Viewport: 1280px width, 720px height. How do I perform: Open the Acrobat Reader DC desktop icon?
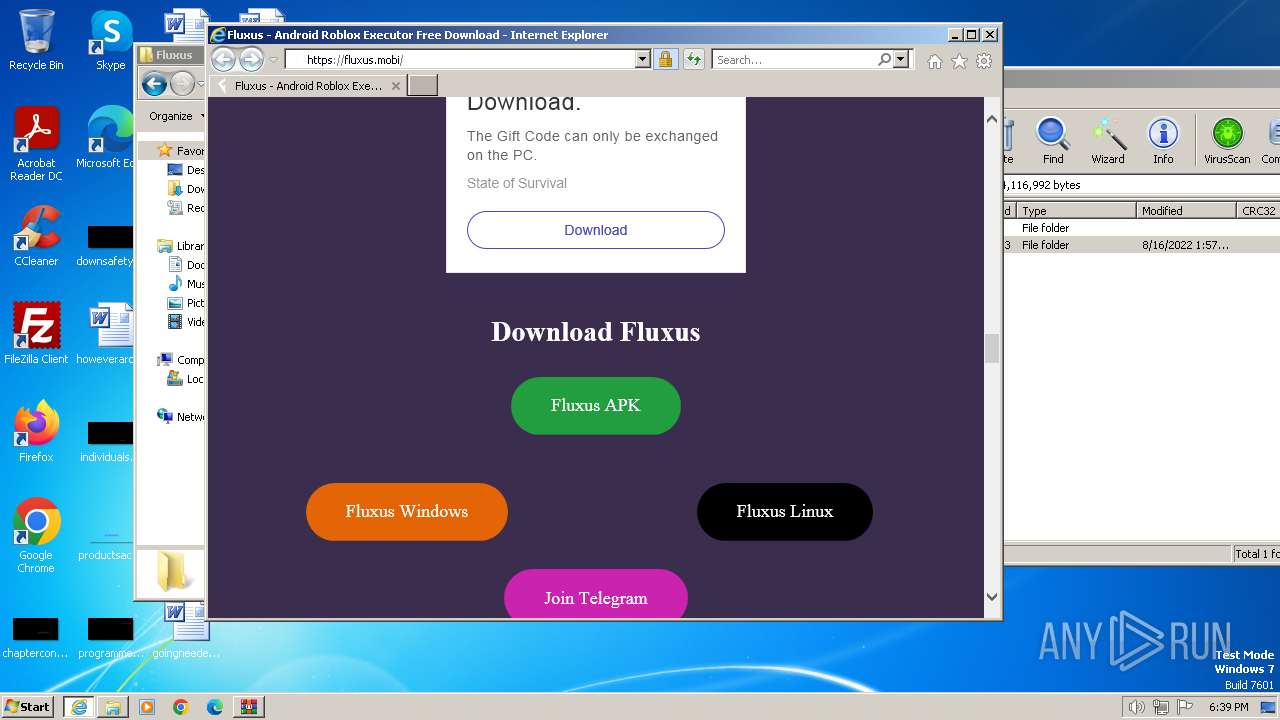pyautogui.click(x=36, y=145)
